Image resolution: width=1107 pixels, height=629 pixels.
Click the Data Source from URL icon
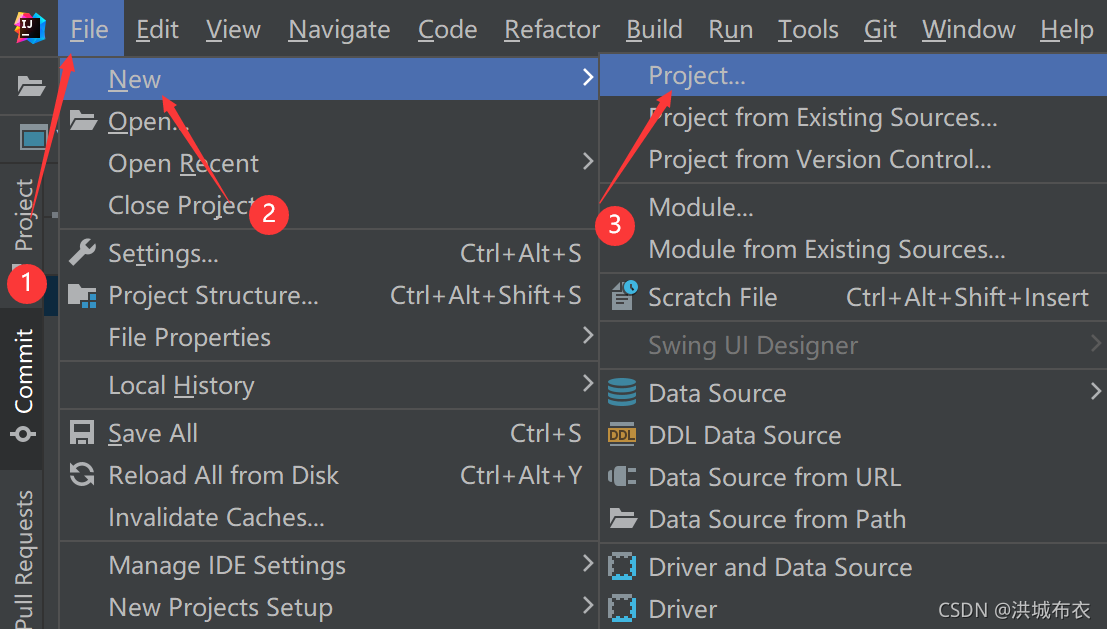click(x=622, y=477)
